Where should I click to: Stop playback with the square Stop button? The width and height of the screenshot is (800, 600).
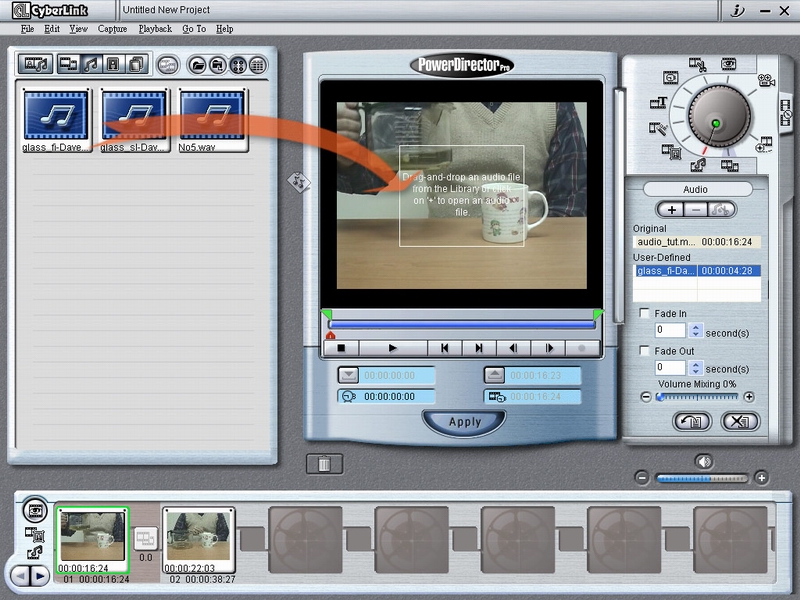(x=341, y=348)
